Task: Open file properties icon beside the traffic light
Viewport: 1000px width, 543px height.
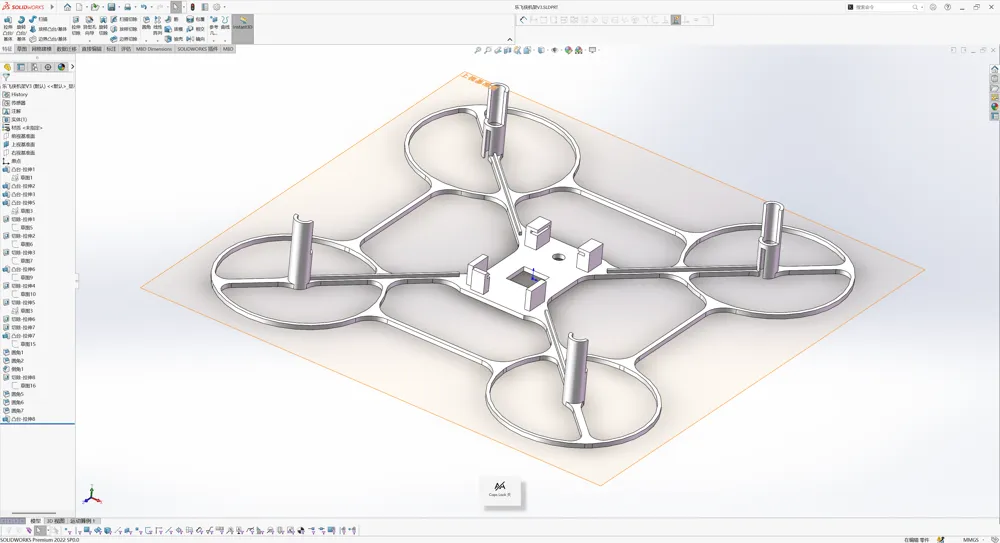Action: (204, 7)
